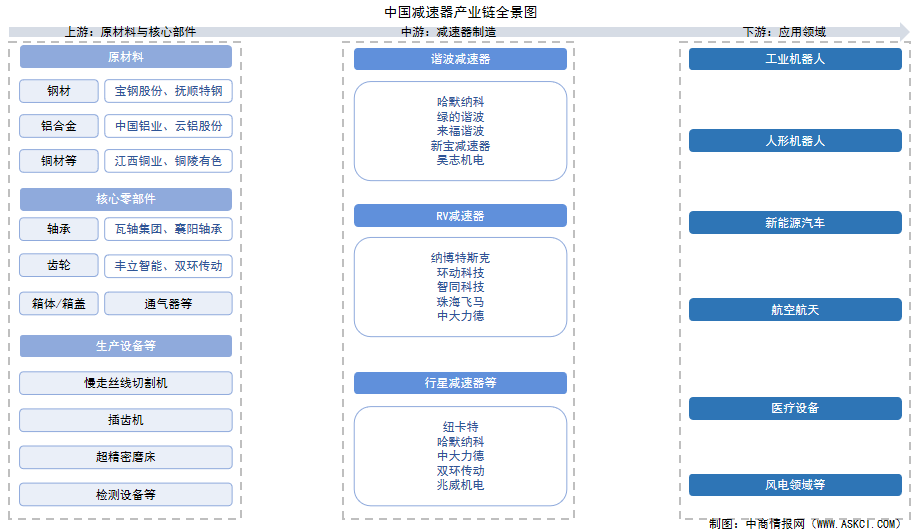Image resolution: width=924 pixels, height=532 pixels.
Task: Click the RV减速器 header
Action: (460, 216)
